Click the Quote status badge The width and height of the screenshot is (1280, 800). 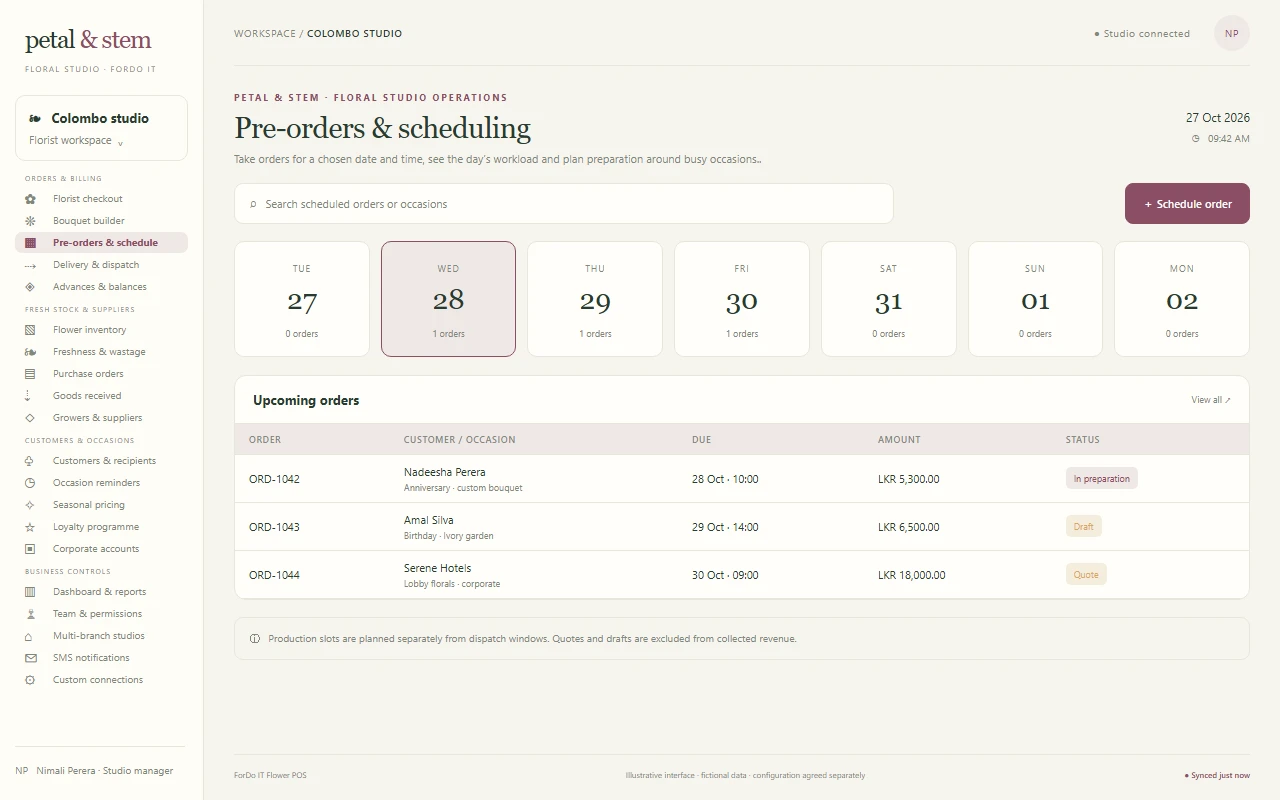tap(1086, 575)
